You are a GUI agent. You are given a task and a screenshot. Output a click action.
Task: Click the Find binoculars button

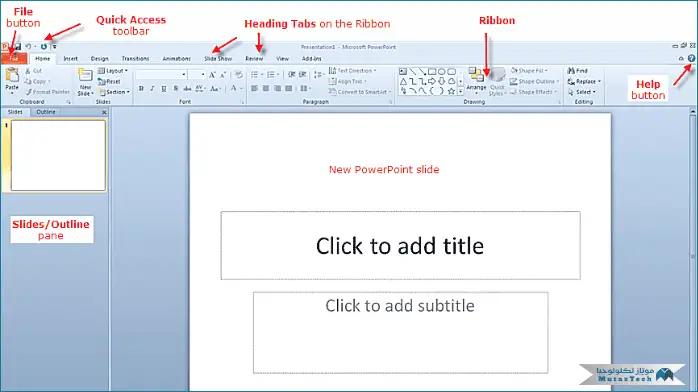coord(577,71)
